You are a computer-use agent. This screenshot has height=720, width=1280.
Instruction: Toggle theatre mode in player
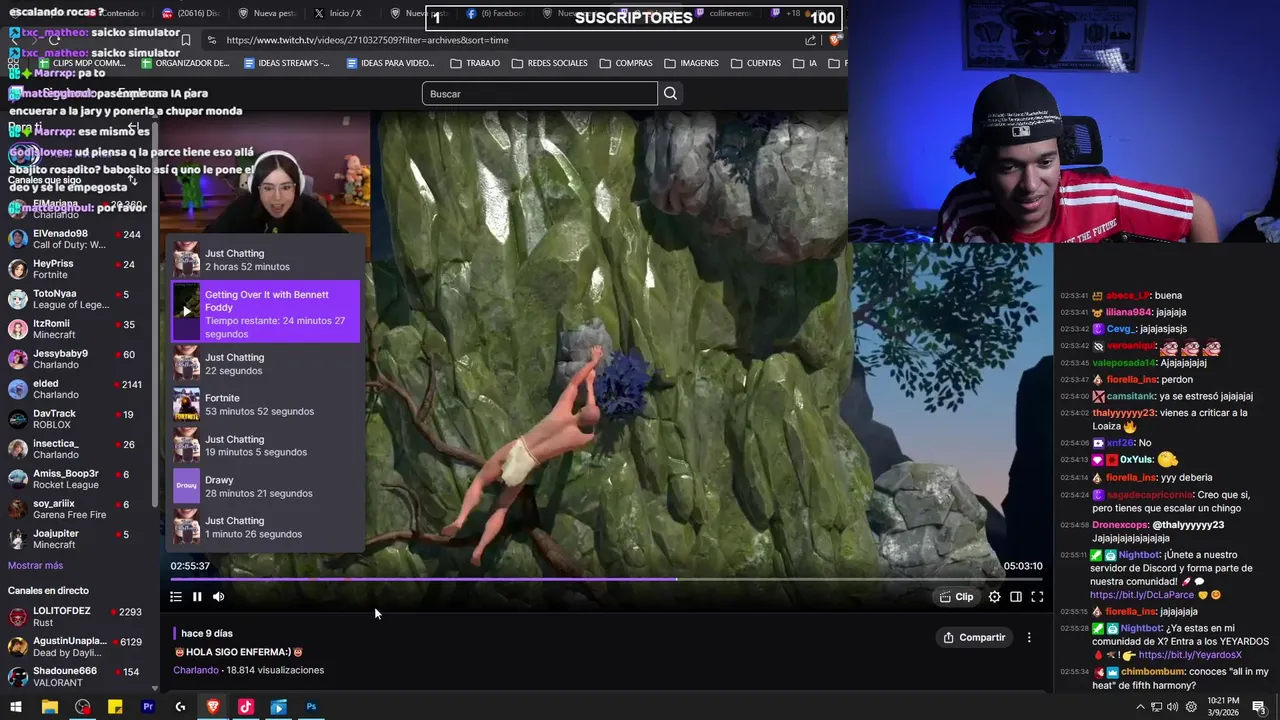[1016, 597]
